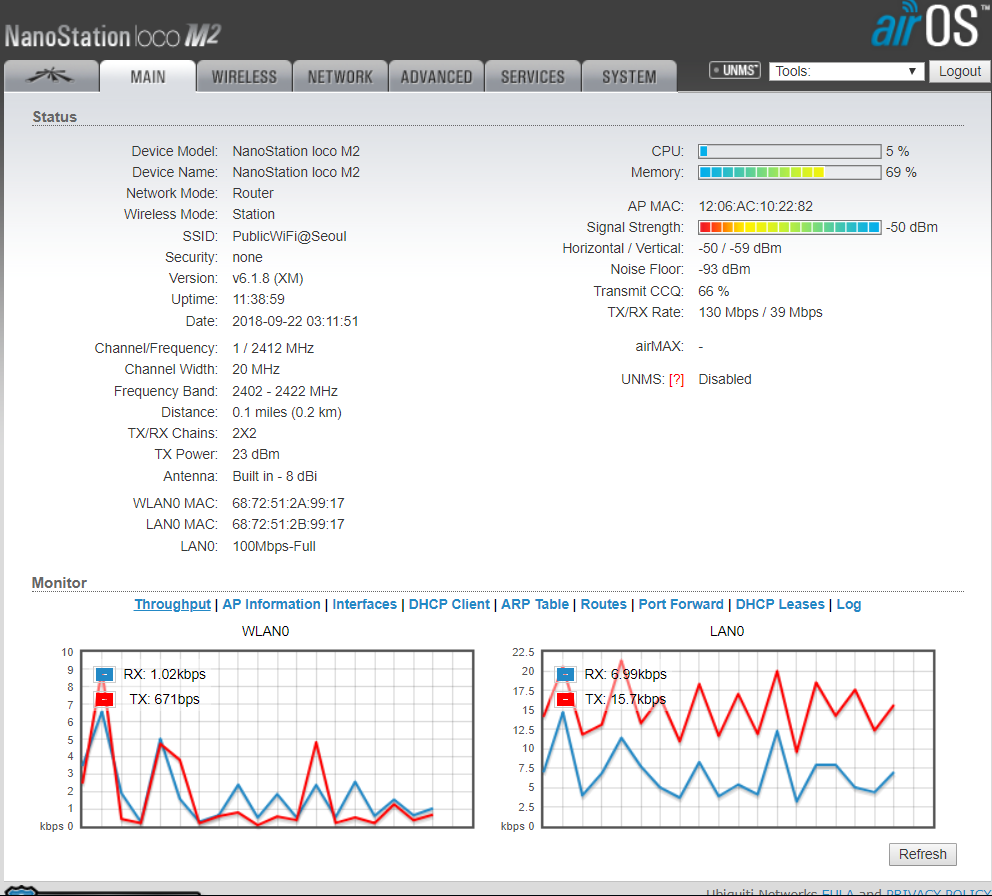Open the SERVICES tab
The height and width of the screenshot is (896, 992).
pos(533,77)
